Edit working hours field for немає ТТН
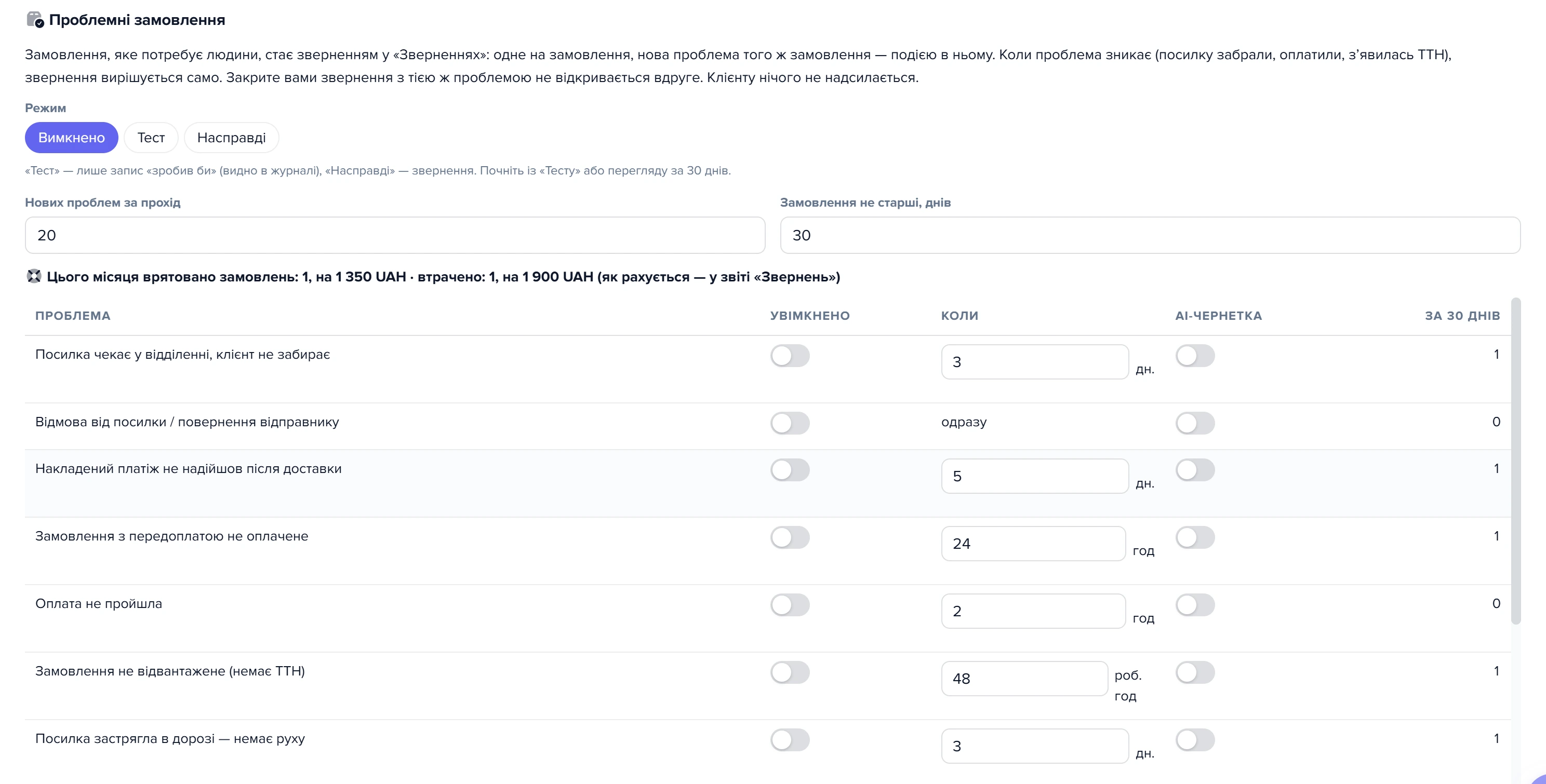This screenshot has height=784, width=1546. (x=1024, y=679)
